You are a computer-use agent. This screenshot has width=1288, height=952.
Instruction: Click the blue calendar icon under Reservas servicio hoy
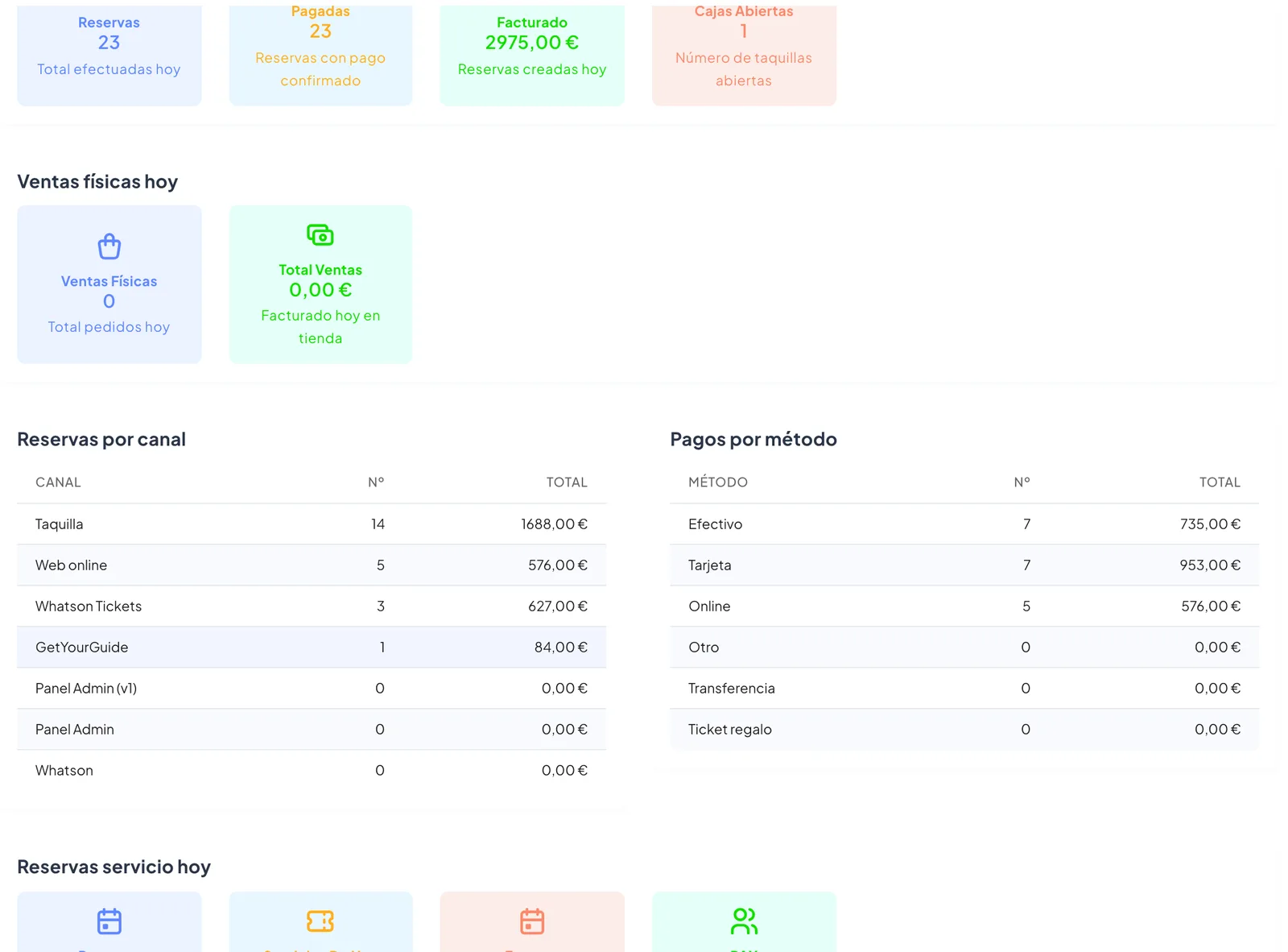coord(109,921)
